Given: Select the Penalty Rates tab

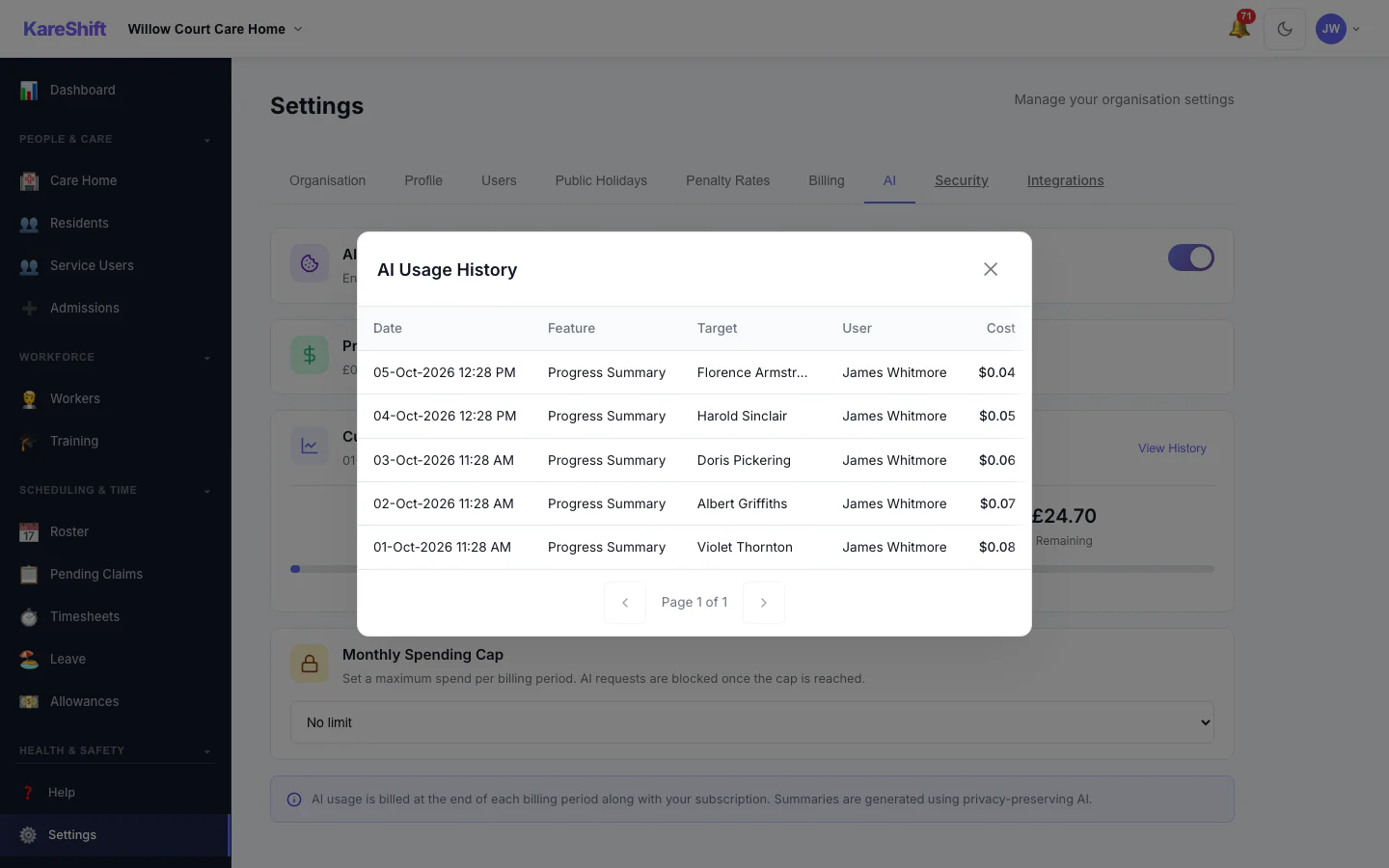Looking at the screenshot, I should pos(728,180).
